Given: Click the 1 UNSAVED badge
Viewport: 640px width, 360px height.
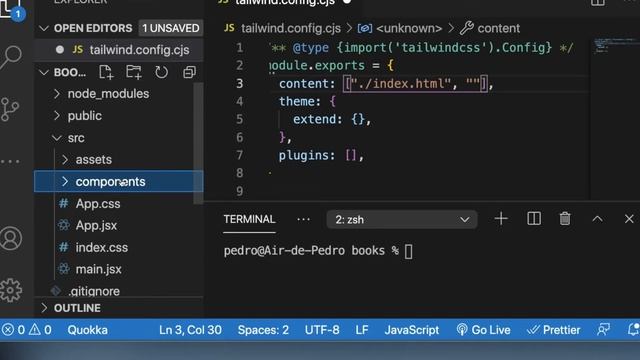Looking at the screenshot, I should click(171, 28).
